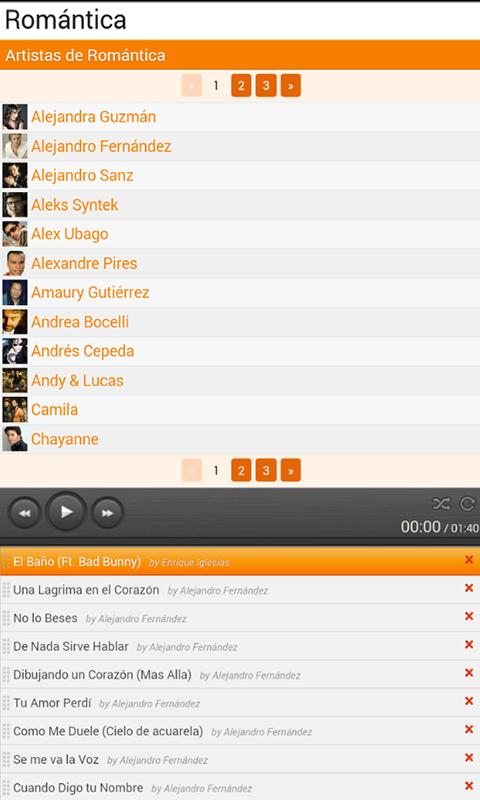
Task: Select Chayanne from the artist list
Action: (x=65, y=439)
